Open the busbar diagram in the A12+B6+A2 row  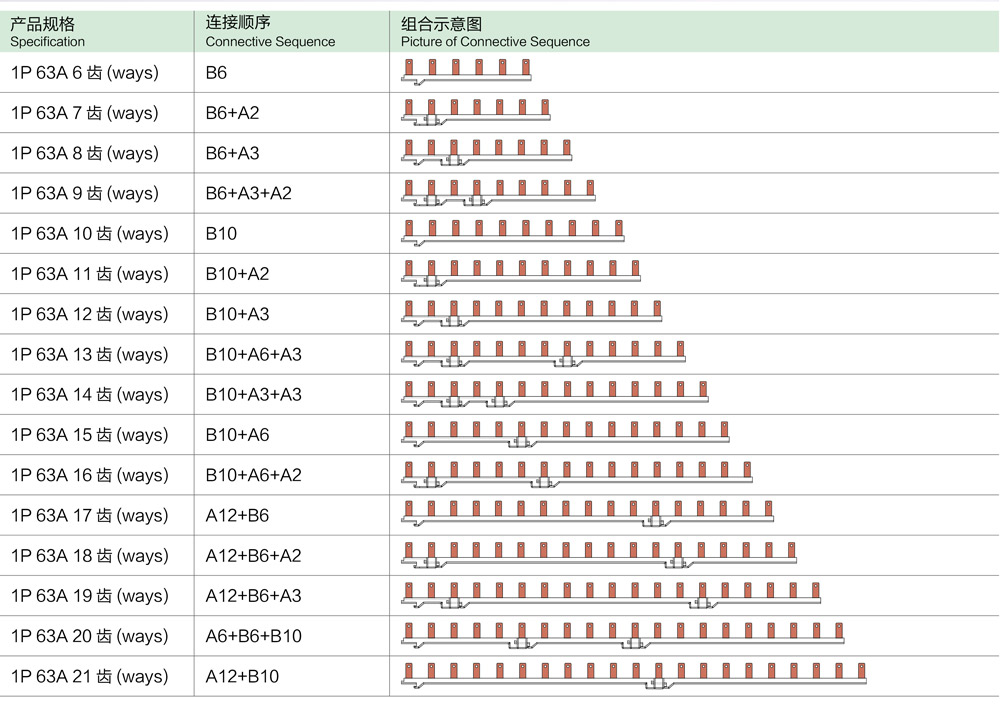click(x=599, y=553)
